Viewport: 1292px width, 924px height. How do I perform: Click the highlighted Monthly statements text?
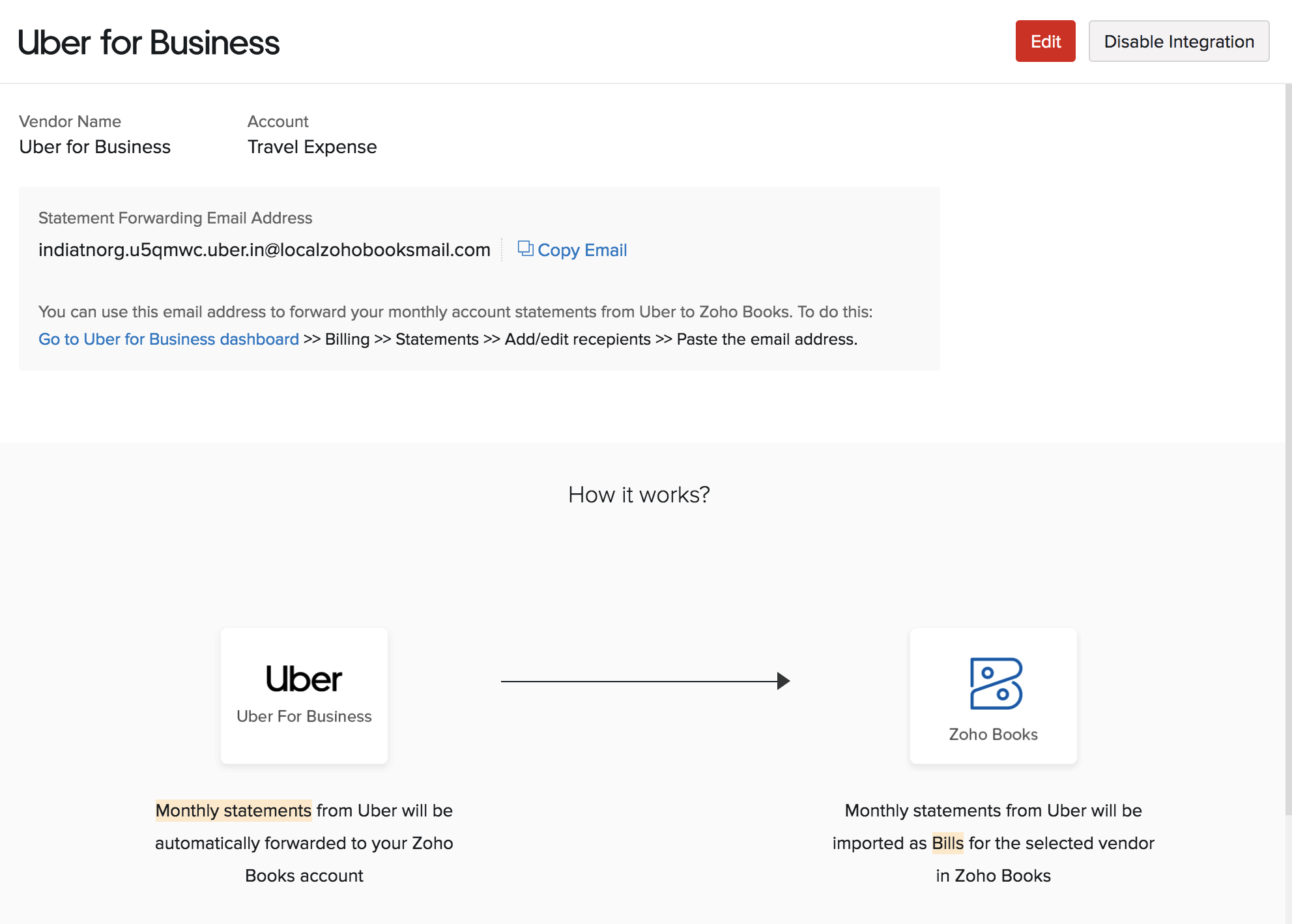point(233,811)
